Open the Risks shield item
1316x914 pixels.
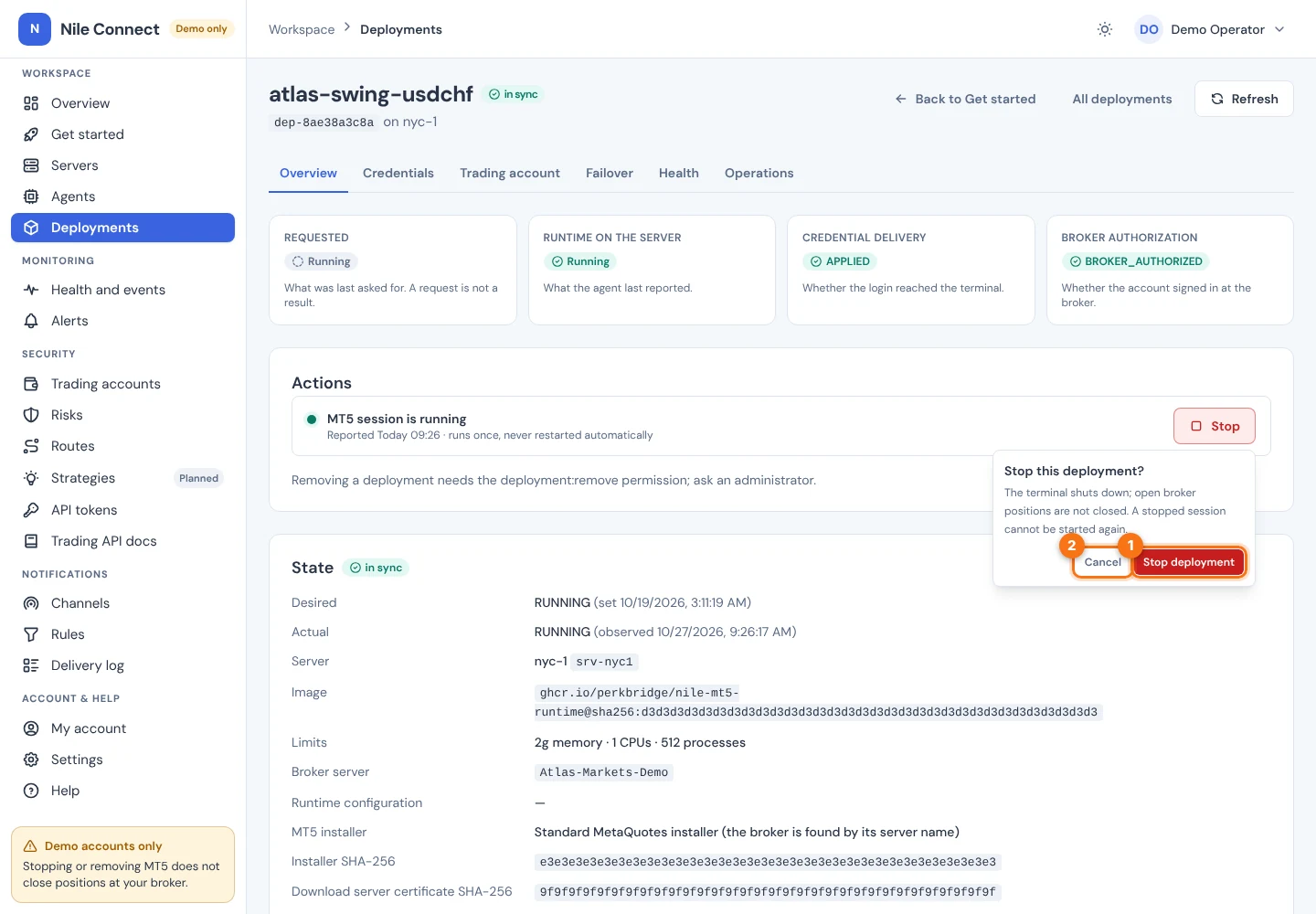click(x=122, y=415)
